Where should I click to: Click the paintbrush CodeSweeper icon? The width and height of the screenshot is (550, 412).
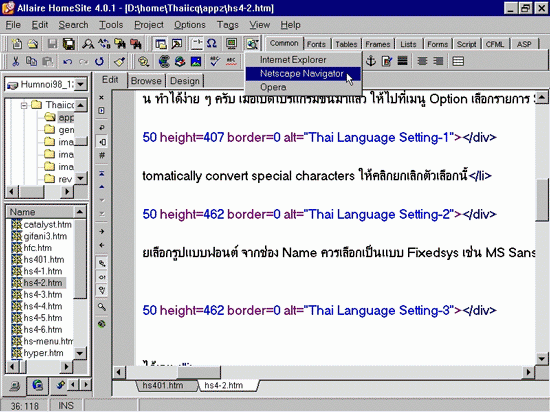click(x=119, y=62)
